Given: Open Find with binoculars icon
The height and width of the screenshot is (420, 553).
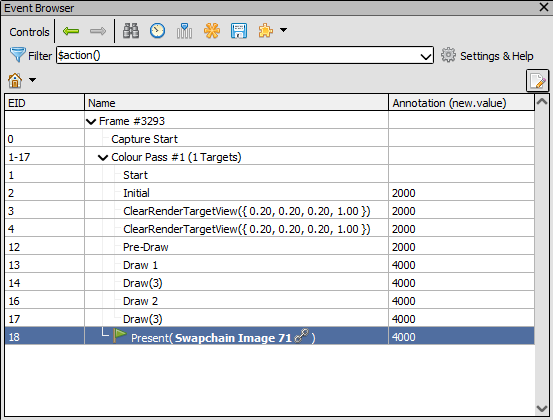Looking at the screenshot, I should [x=131, y=31].
